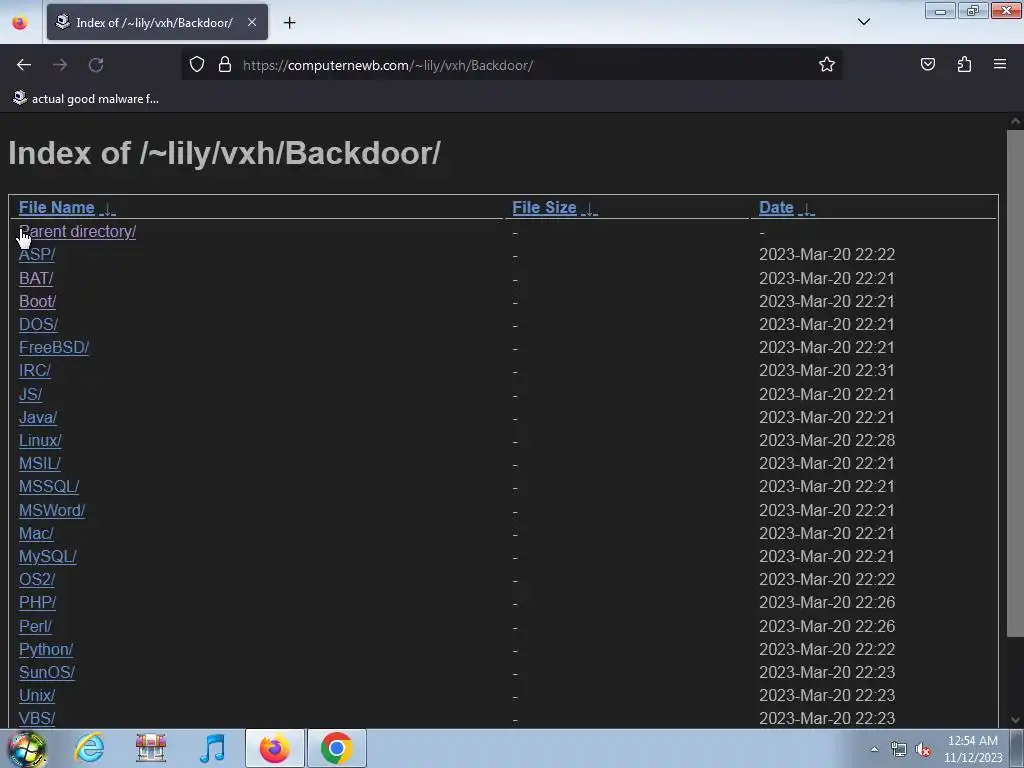Open the Firefox application menu
This screenshot has width=1024, height=768.
[x=999, y=65]
